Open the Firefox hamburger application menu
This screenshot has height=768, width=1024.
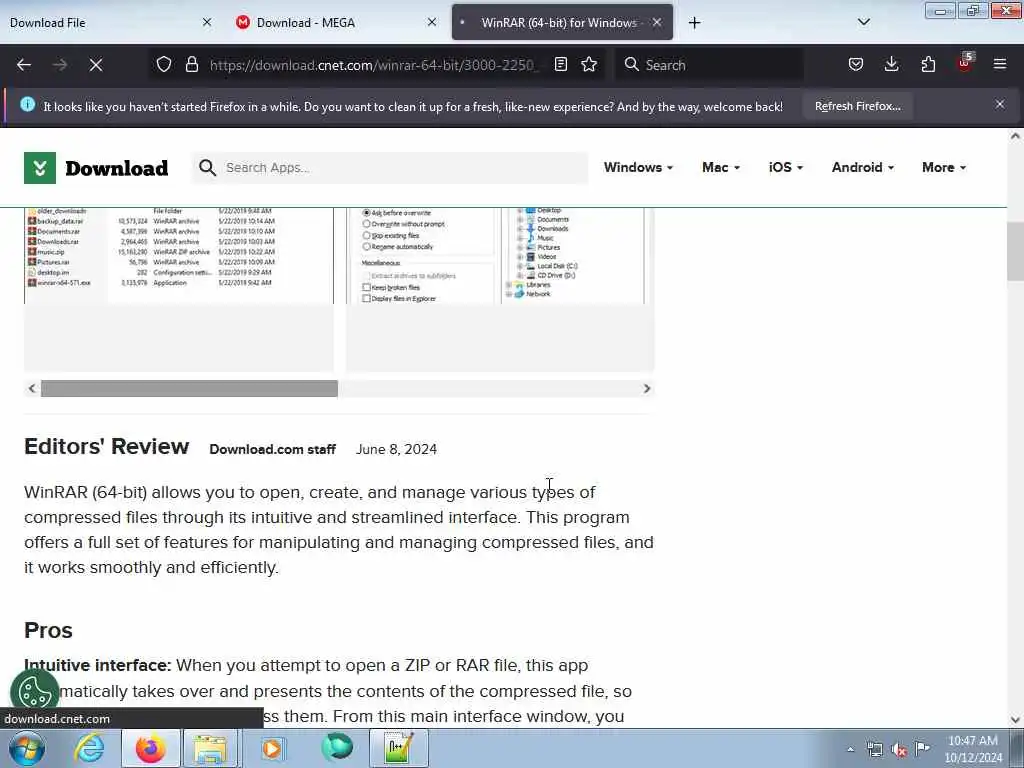tap(1000, 65)
